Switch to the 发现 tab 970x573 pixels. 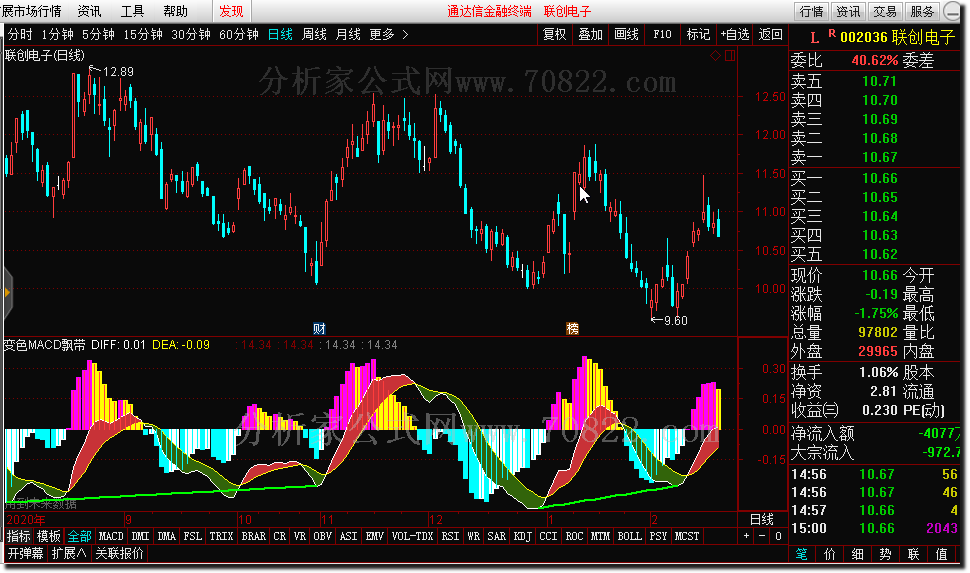pyautogui.click(x=232, y=11)
